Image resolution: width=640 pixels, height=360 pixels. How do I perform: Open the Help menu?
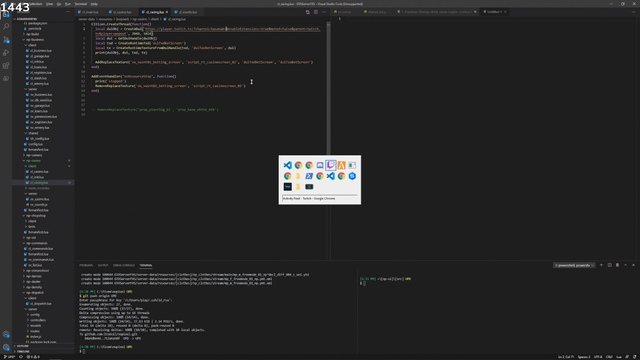click(94, 4)
